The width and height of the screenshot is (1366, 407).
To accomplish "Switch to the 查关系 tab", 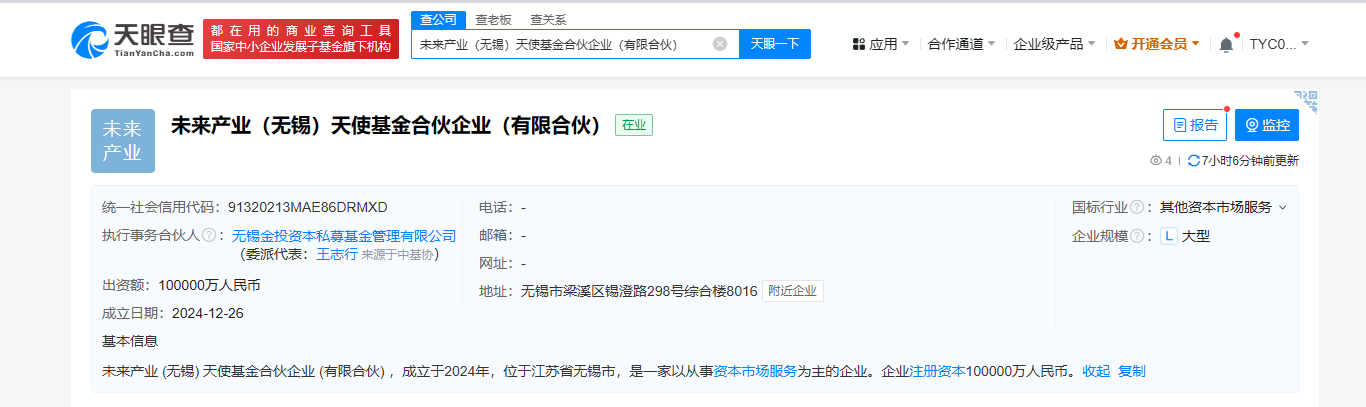I will (x=547, y=19).
